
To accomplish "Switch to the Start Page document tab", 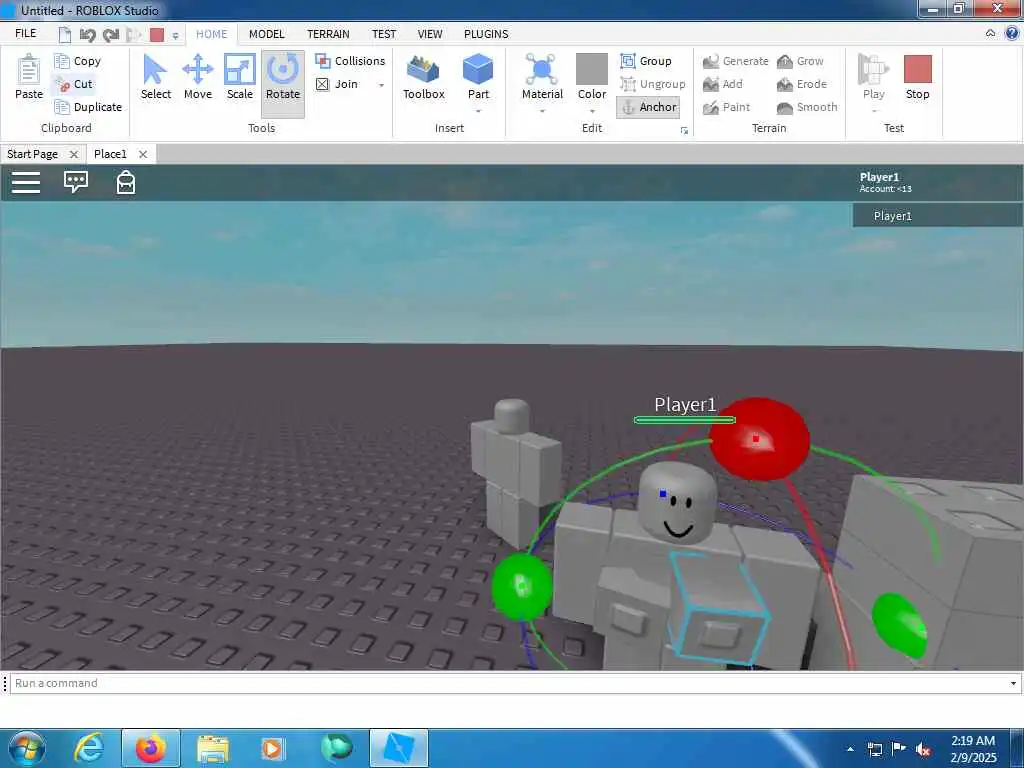I will tap(33, 154).
